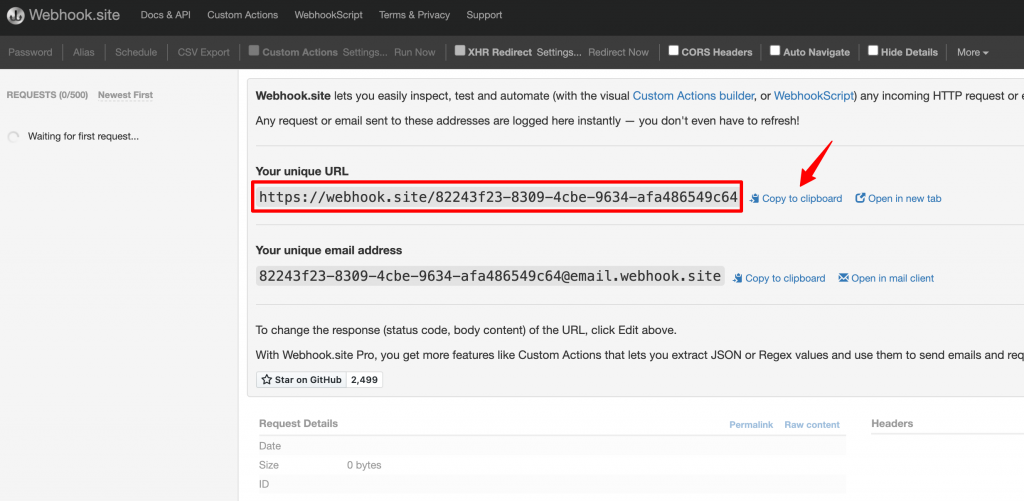Click the loading spinner beside Waiting for first request
This screenshot has width=1024, height=501.
pyautogui.click(x=13, y=137)
